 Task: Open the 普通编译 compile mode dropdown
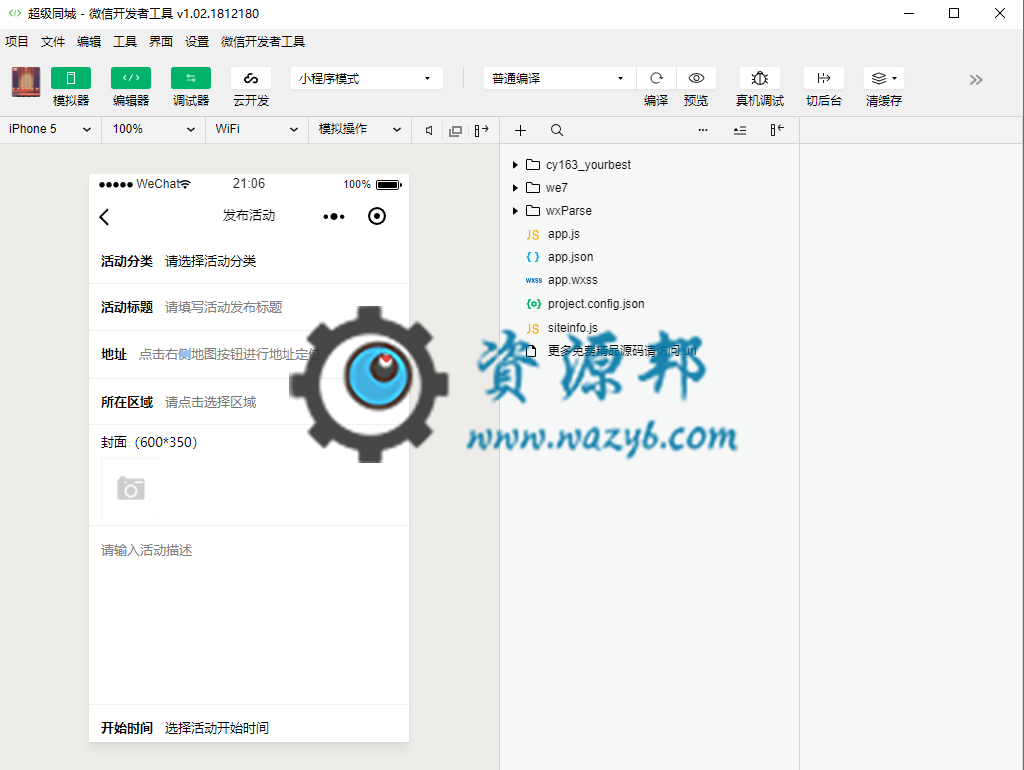[559, 78]
